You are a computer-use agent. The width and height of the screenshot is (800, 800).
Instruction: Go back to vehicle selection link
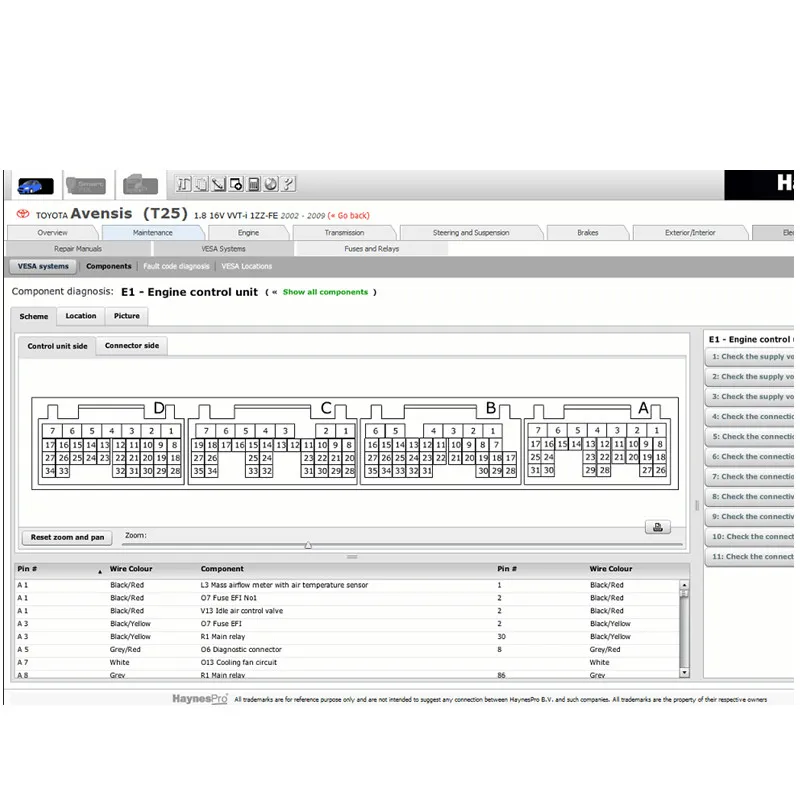coord(348,216)
